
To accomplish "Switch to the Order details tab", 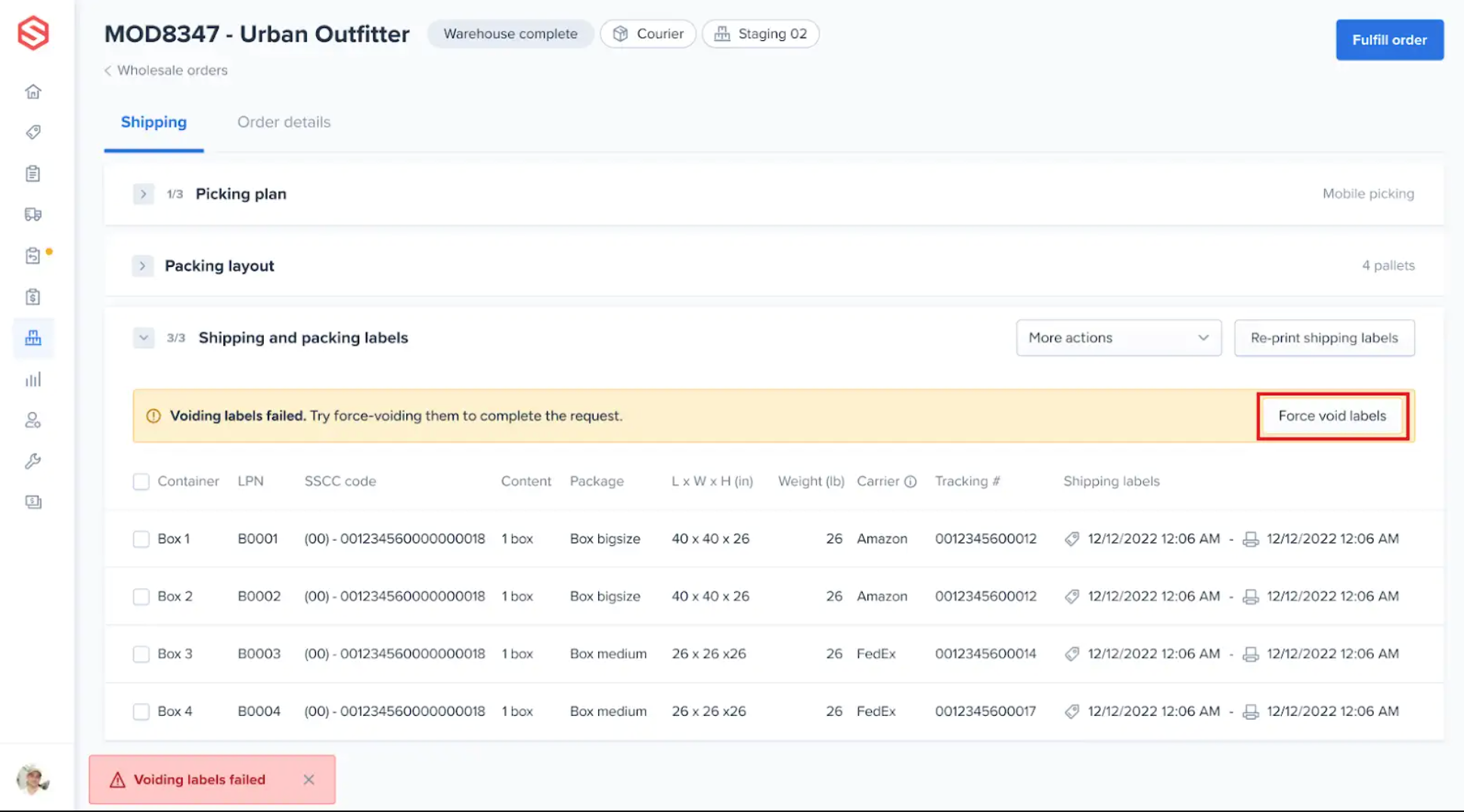I will 284,122.
